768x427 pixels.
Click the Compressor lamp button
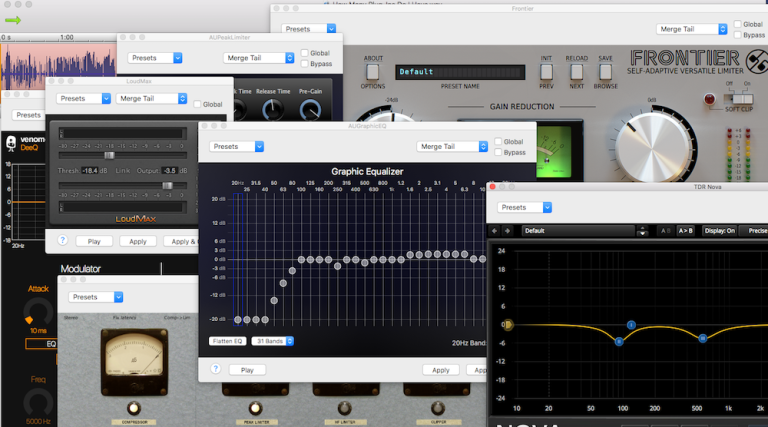tap(134, 408)
